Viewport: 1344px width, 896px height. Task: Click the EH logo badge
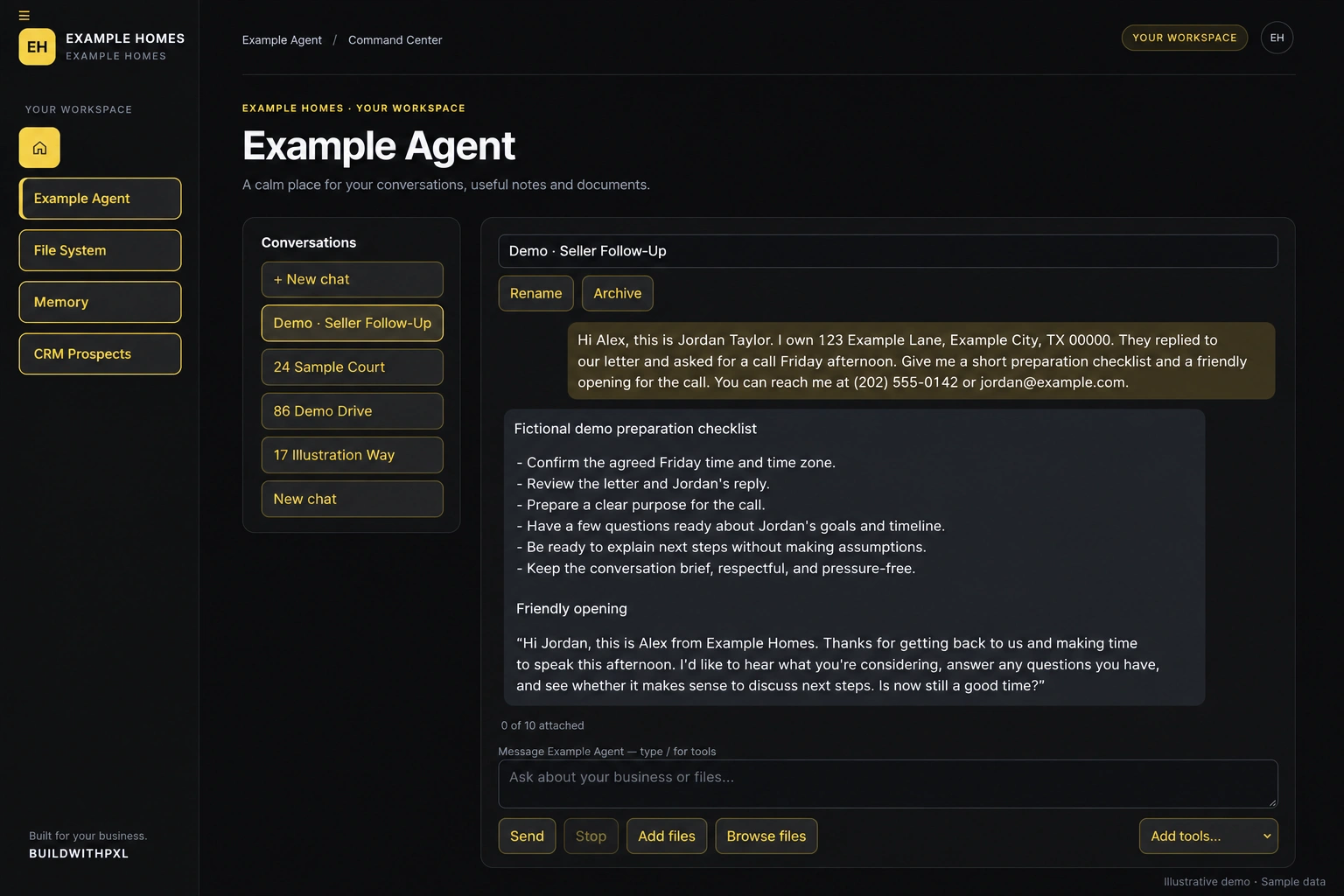coord(37,47)
